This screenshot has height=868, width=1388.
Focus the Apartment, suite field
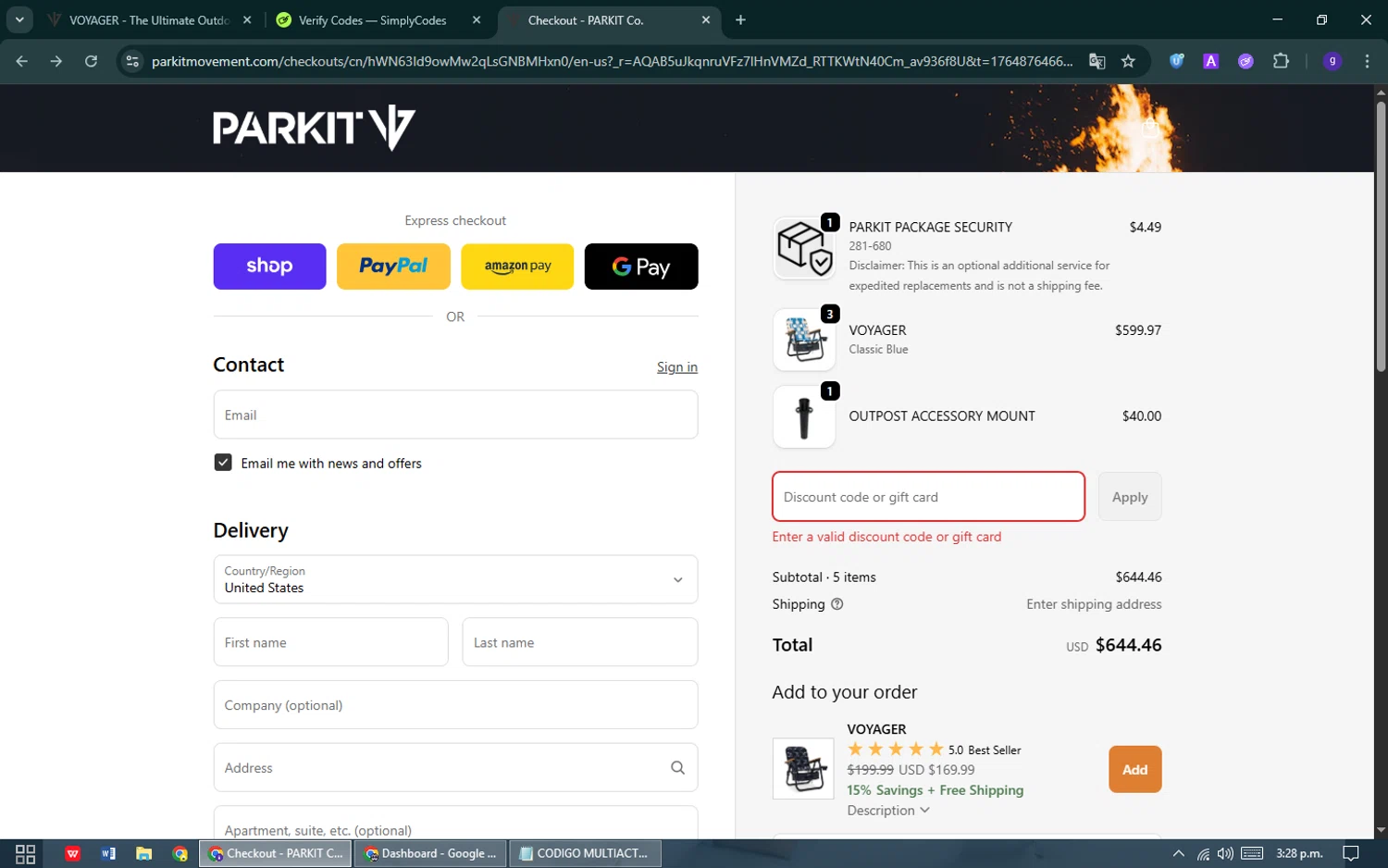(455, 824)
